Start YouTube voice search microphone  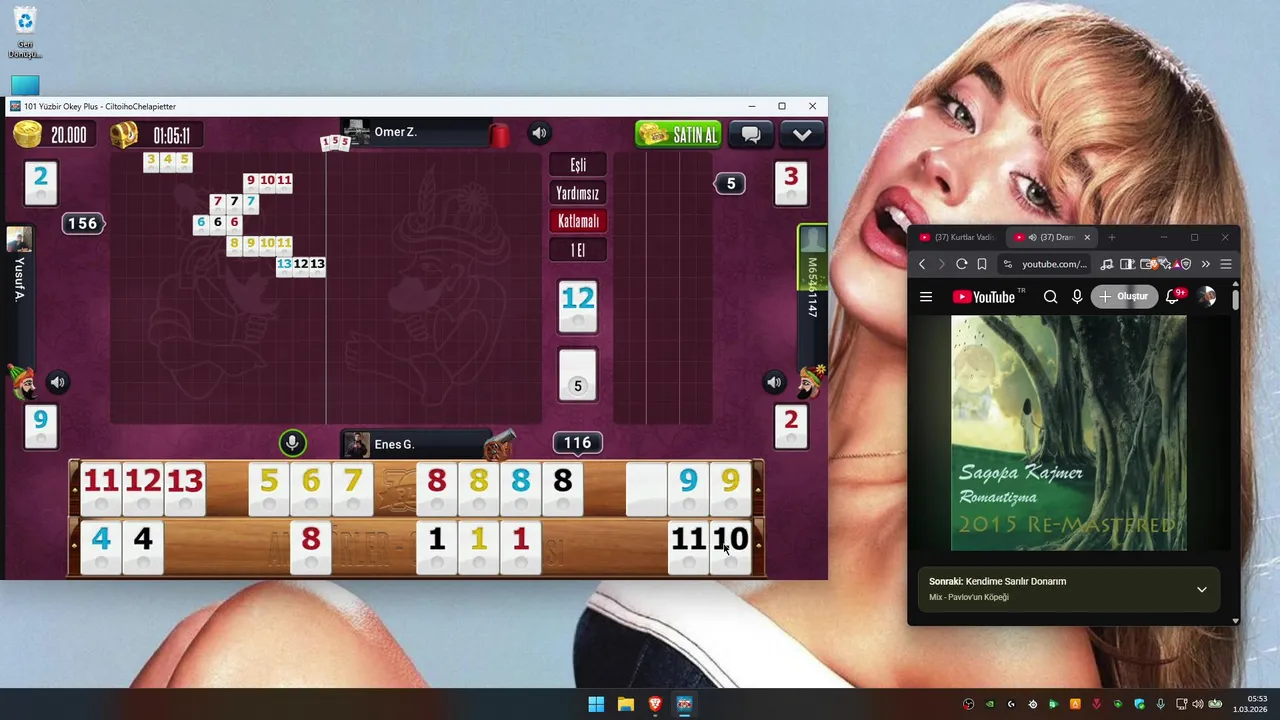[x=1077, y=297]
